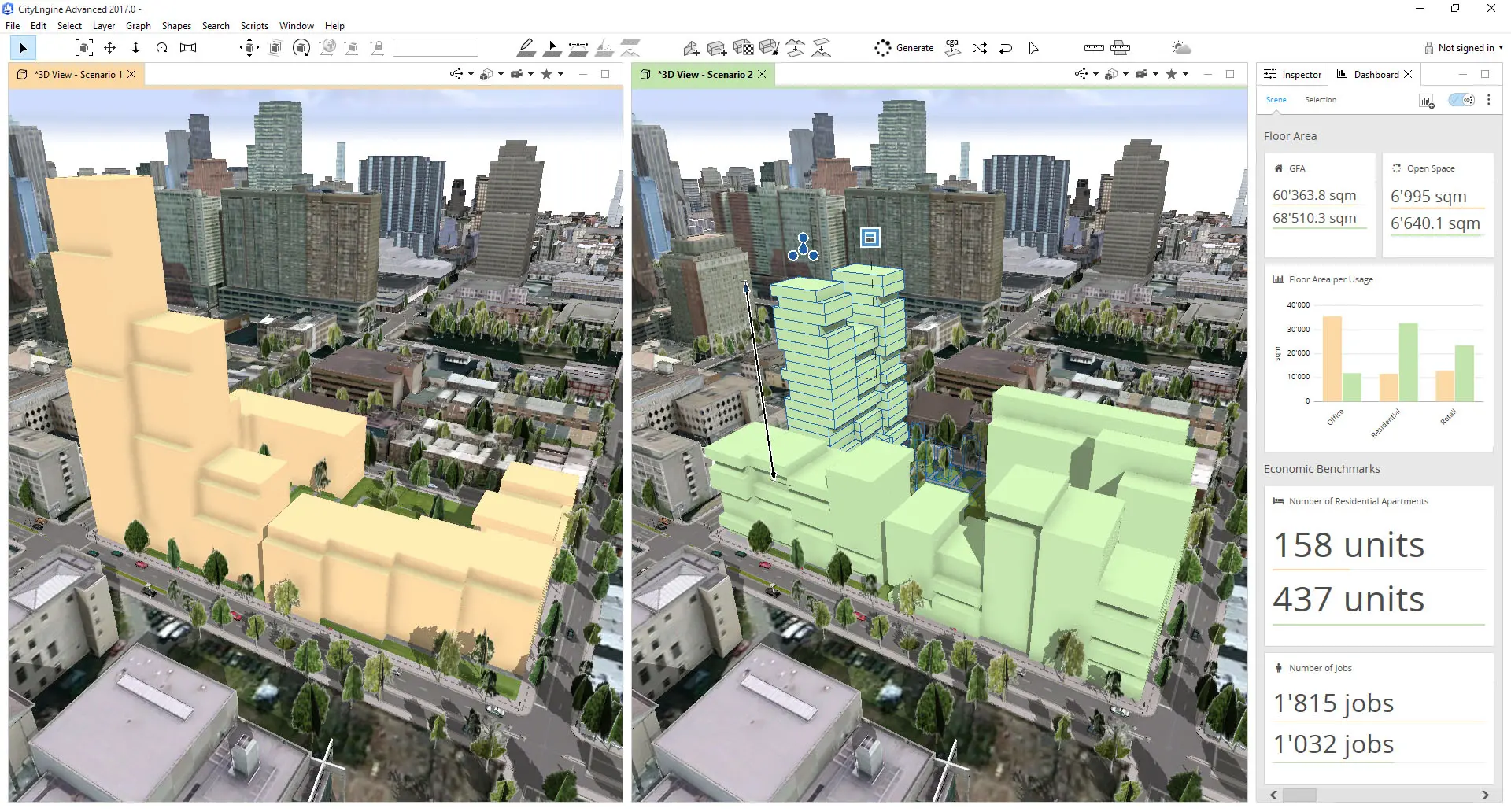
Task: Click inside the toolbar search field
Action: (x=436, y=47)
